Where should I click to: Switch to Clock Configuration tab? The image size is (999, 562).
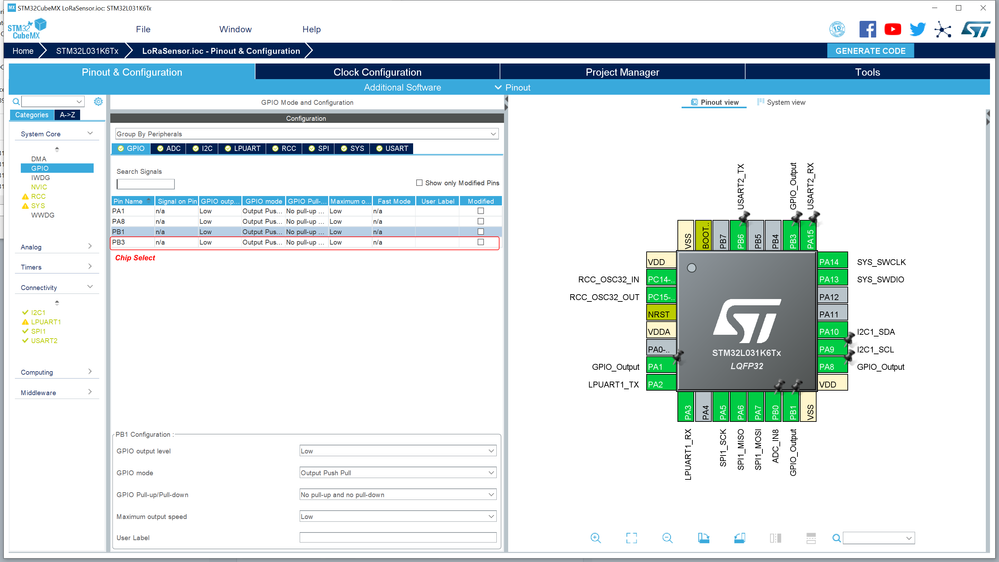[377, 72]
